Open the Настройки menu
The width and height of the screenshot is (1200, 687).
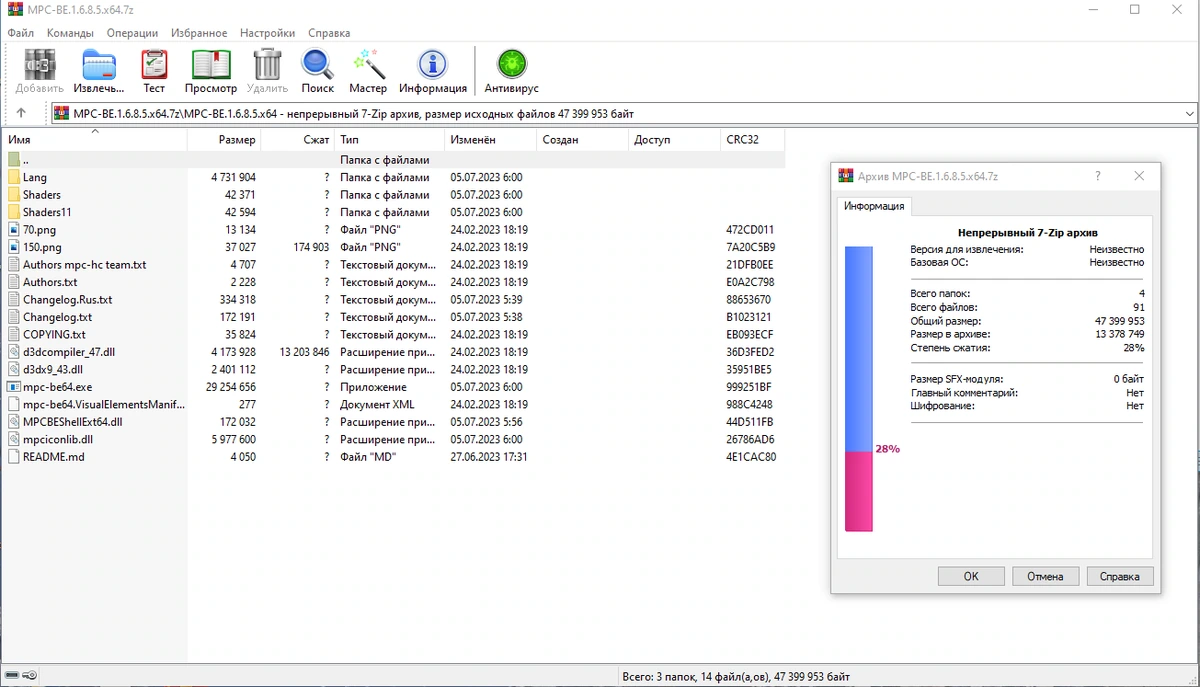point(268,33)
